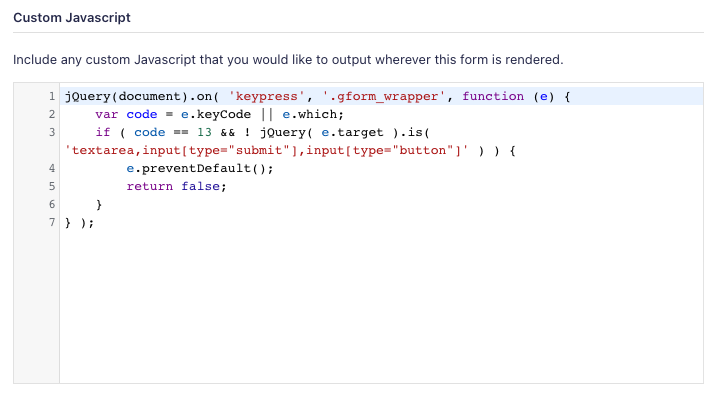Click the false keyword on line 5
Screen dimensions: 718x399
click(x=200, y=186)
